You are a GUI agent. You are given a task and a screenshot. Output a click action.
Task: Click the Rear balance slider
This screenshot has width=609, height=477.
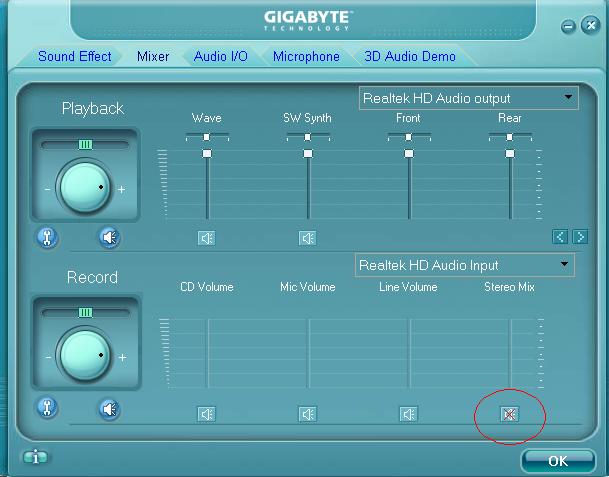pyautogui.click(x=510, y=137)
